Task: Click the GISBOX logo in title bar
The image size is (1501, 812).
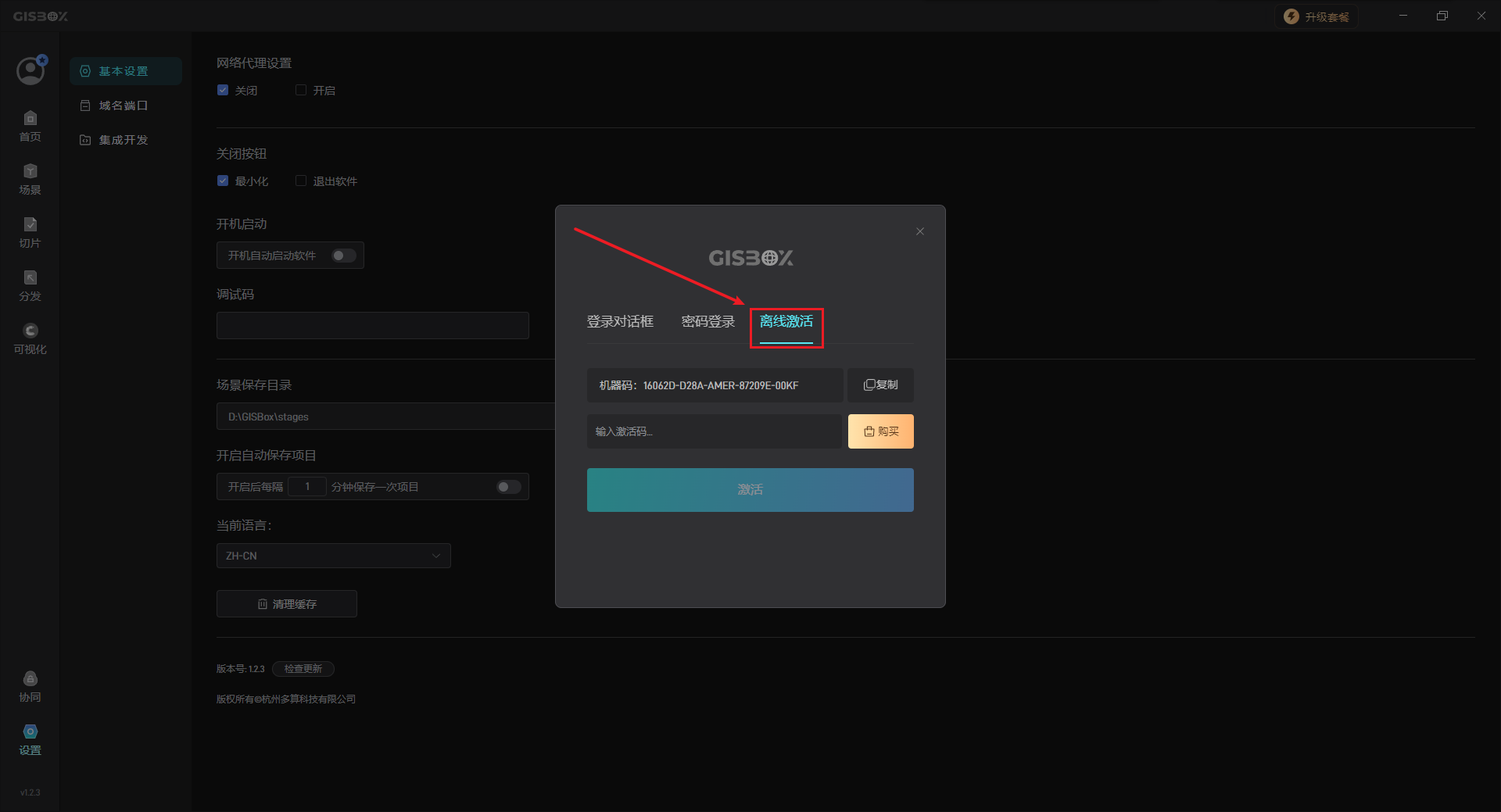Action: coord(41,16)
